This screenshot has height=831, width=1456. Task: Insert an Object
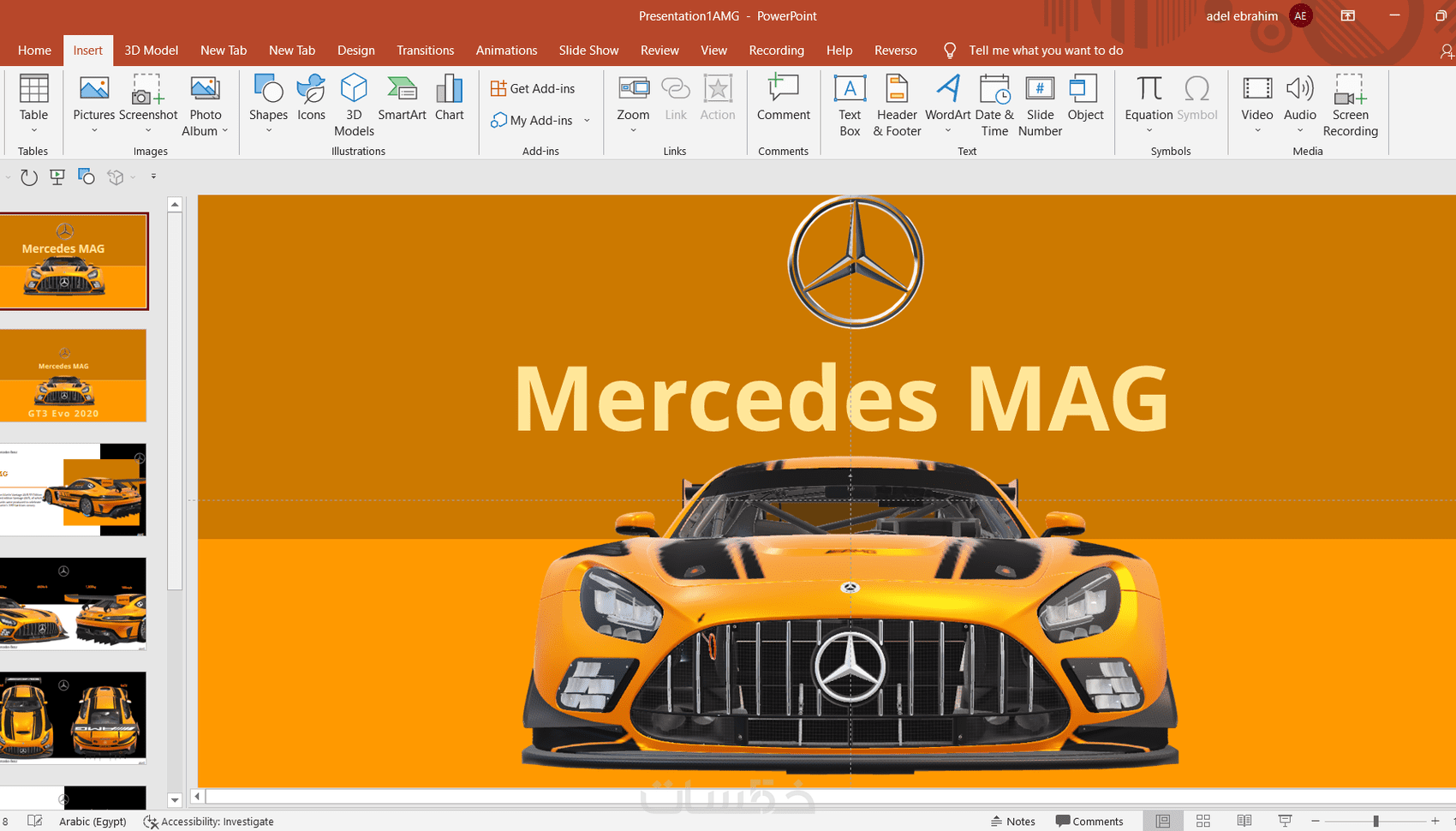(x=1085, y=97)
